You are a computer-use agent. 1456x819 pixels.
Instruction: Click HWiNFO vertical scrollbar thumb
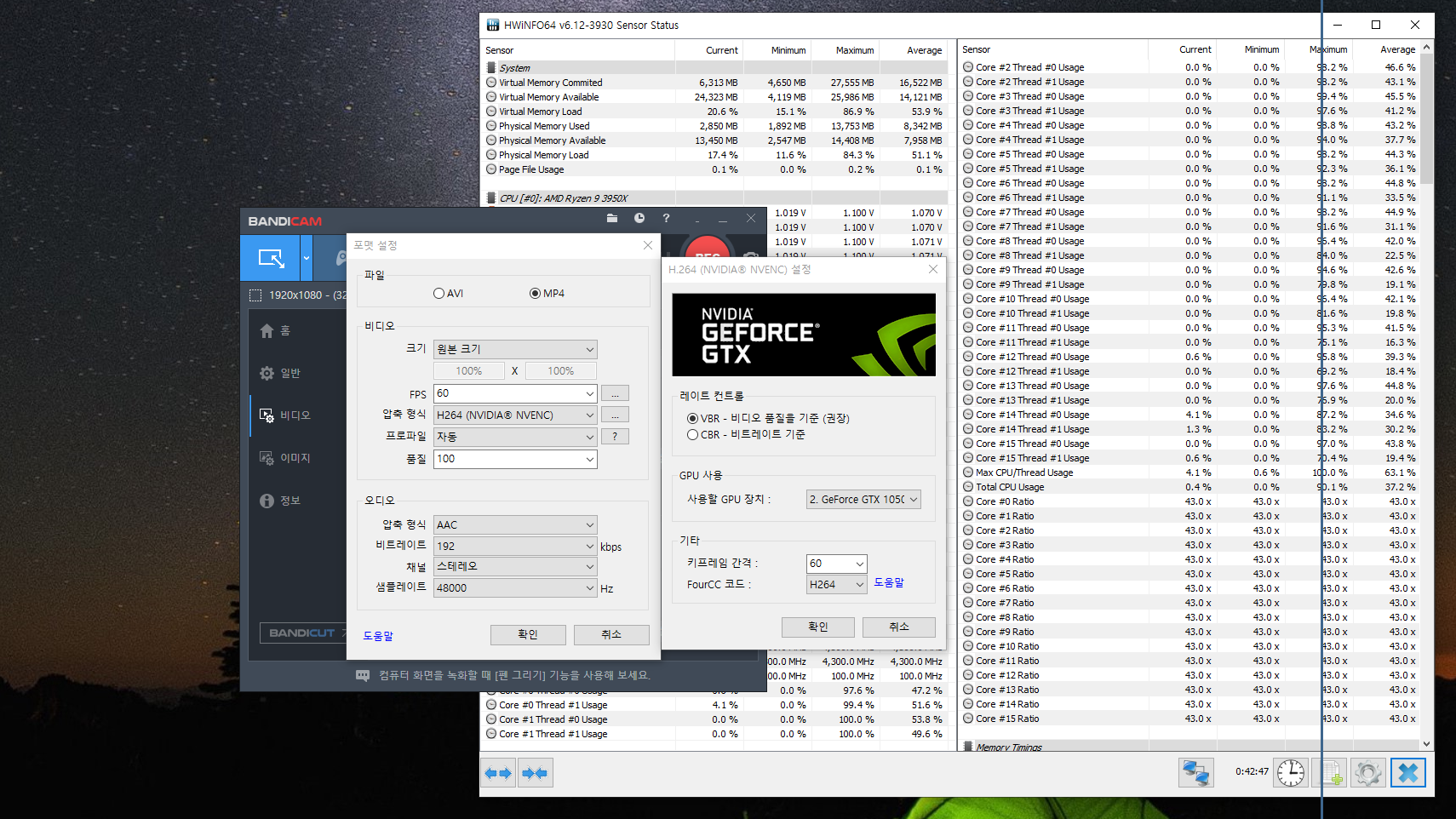coord(1427,119)
